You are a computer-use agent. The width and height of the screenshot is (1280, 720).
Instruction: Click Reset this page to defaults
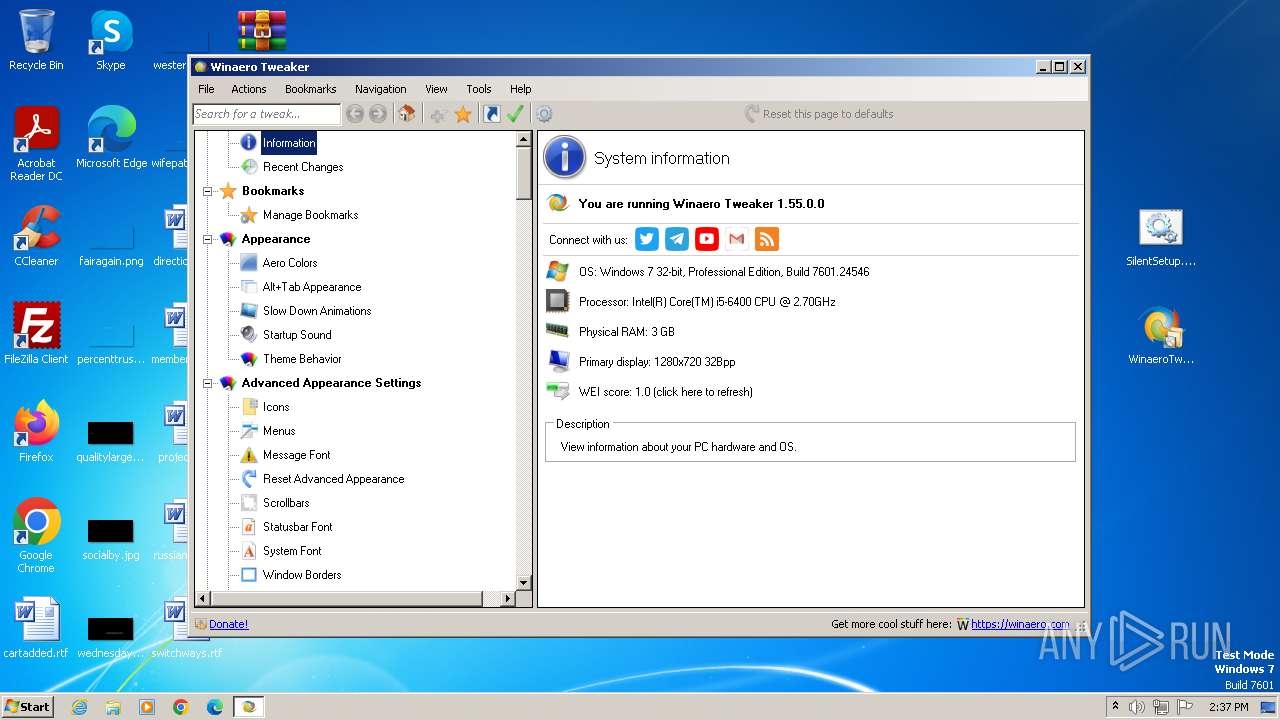(819, 114)
